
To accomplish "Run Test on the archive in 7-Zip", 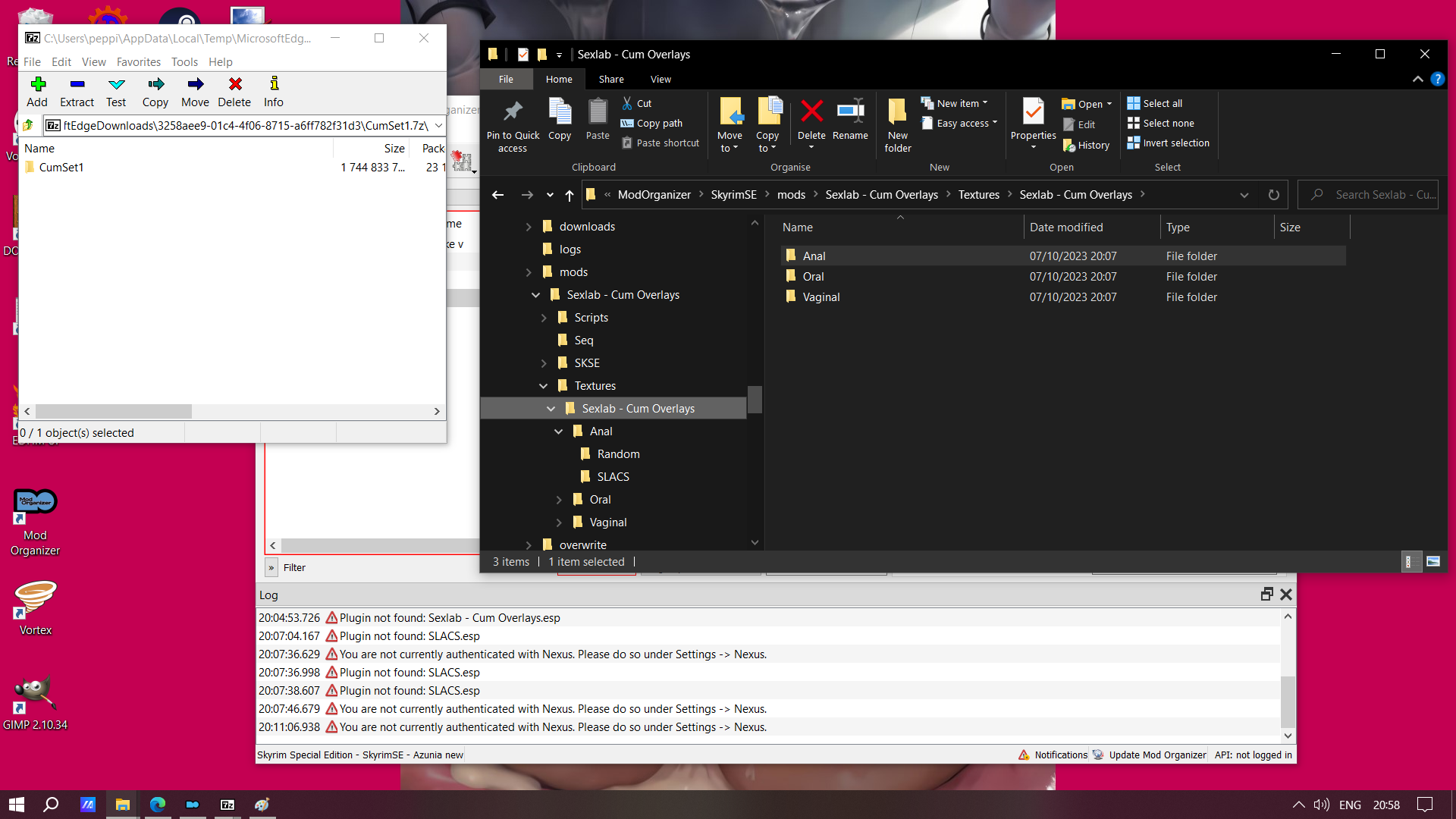I will pos(116,92).
